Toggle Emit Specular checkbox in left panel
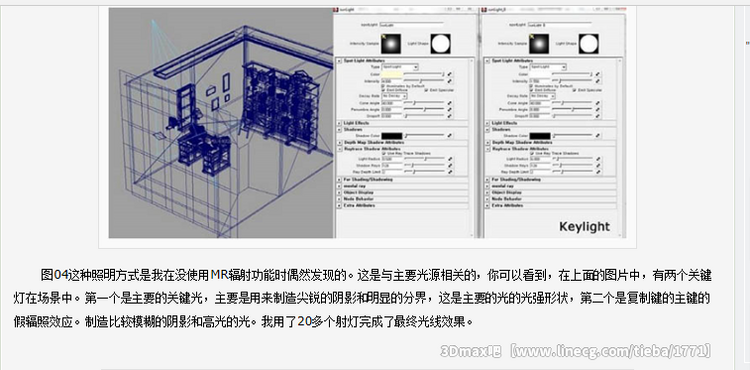The height and width of the screenshot is (370, 750). (x=426, y=90)
